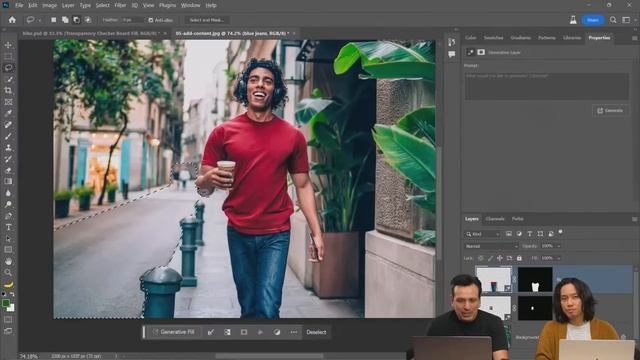640x360 pixels.
Task: Select the Zoom tool in left toolbar
Action: click(8, 273)
